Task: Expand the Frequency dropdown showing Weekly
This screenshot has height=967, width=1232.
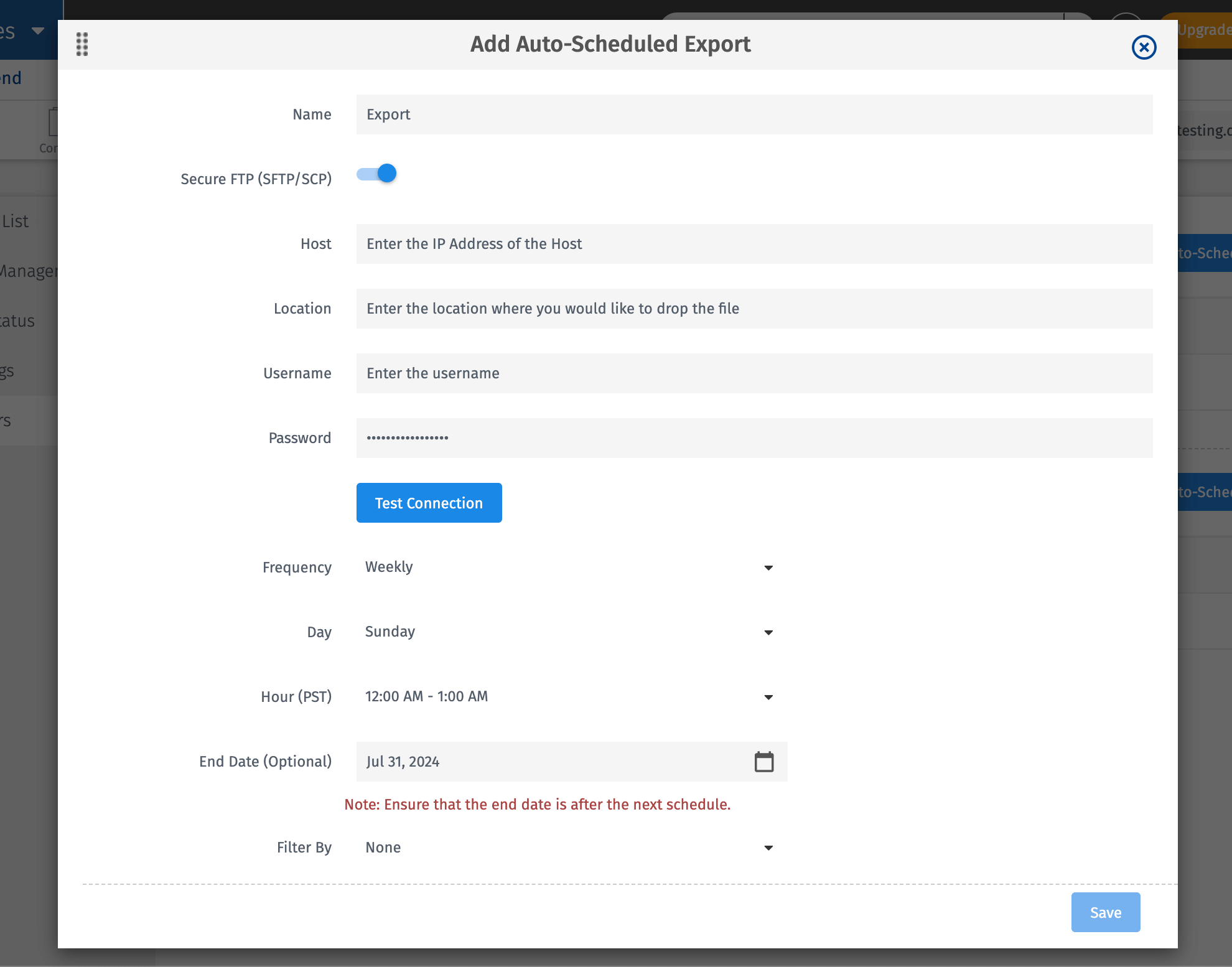Action: tap(560, 567)
